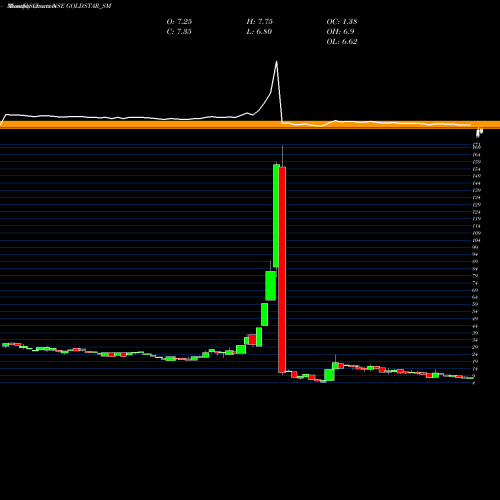The image size is (500, 500).
Task: Click the tall red crash candlestick
Action: (282, 269)
